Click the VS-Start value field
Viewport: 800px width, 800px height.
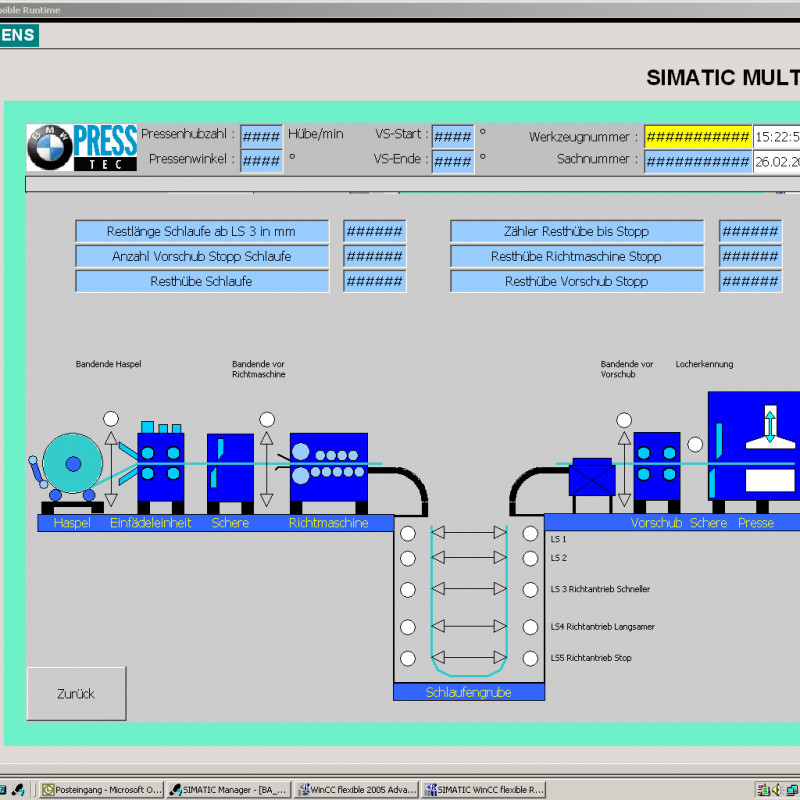click(453, 136)
